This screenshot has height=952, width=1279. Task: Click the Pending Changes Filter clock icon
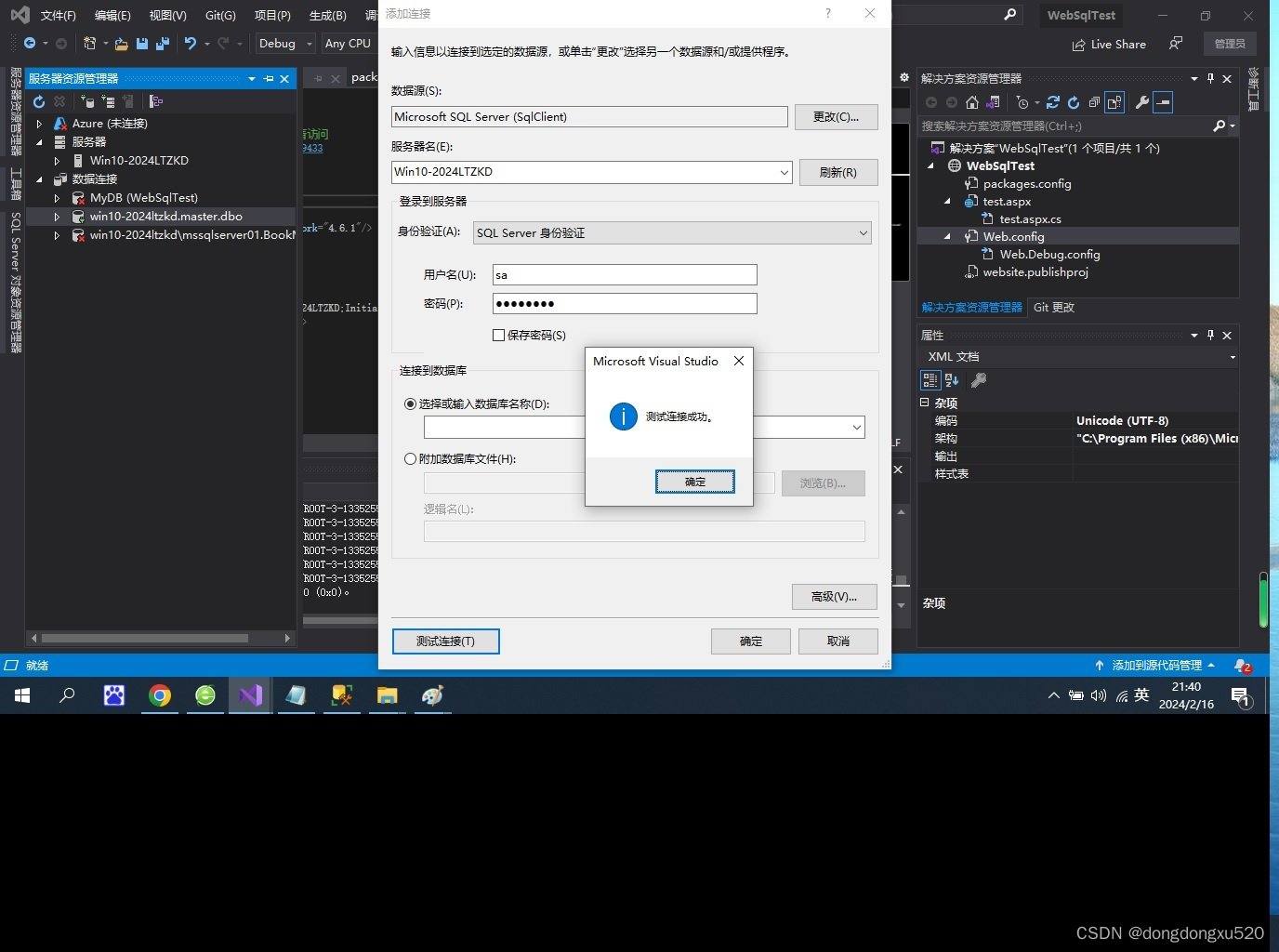(x=1022, y=102)
